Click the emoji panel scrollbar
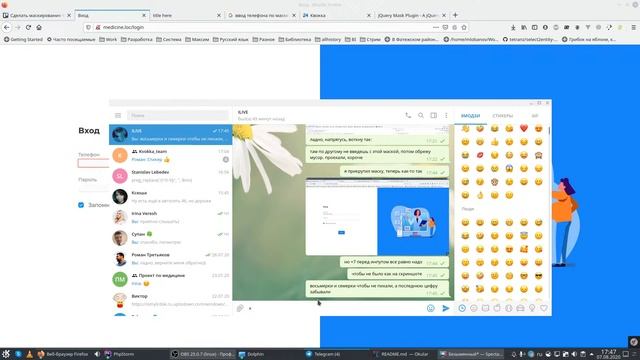640x360 pixels. click(549, 131)
